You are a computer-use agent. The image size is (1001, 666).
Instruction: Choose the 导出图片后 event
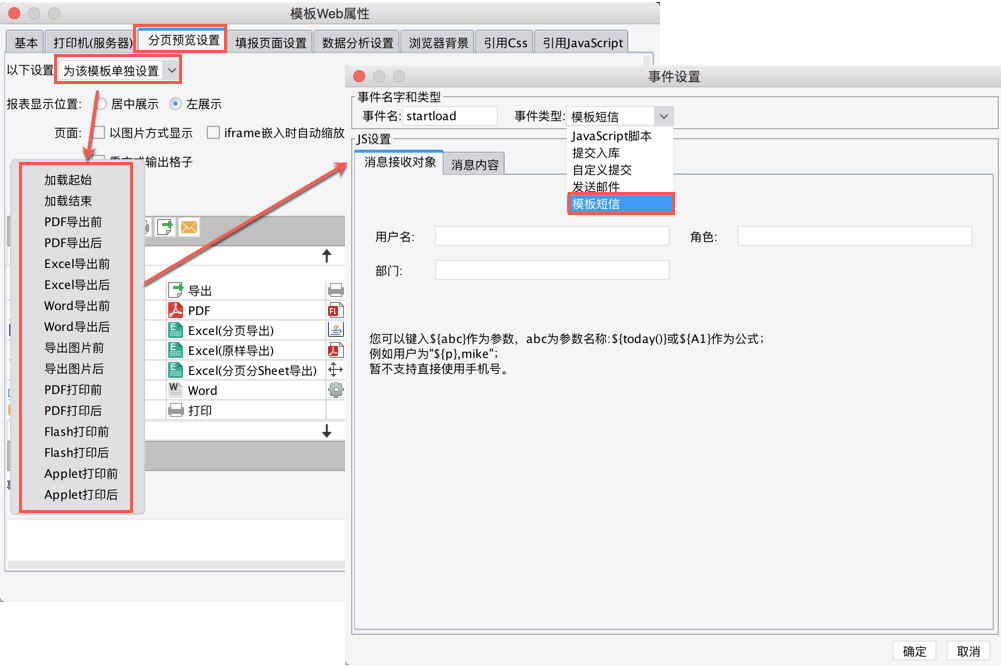[76, 368]
